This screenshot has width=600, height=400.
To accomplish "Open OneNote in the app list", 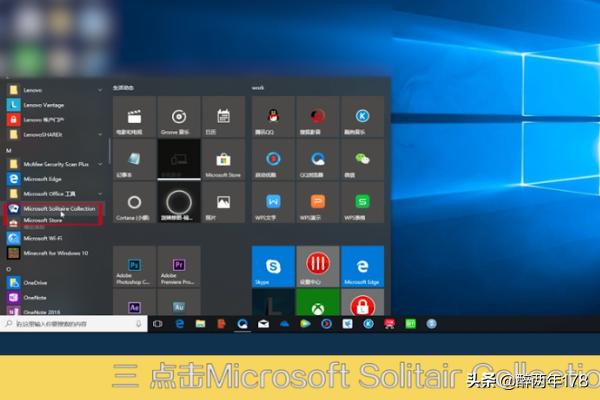I will coord(54,297).
